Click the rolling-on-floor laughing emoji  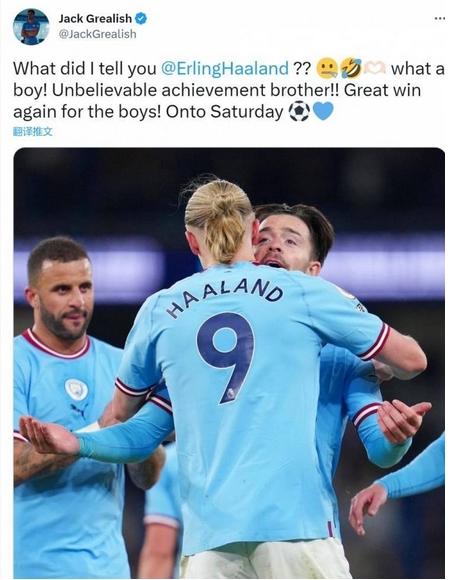click(350, 68)
